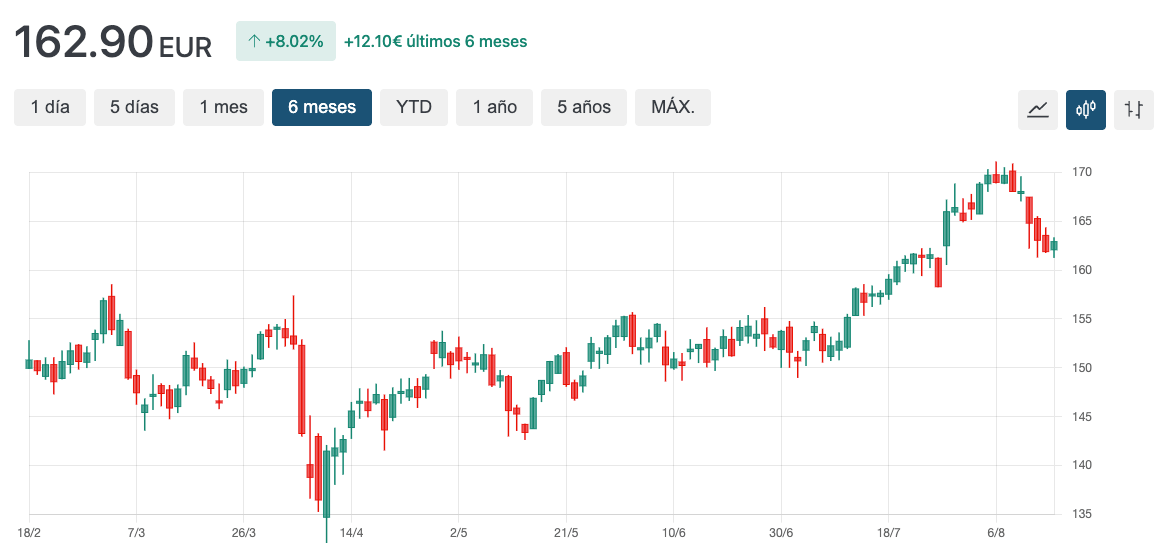Click the 18/2 date axis label
Image resolution: width=1160 pixels, height=558 pixels.
coord(29,534)
